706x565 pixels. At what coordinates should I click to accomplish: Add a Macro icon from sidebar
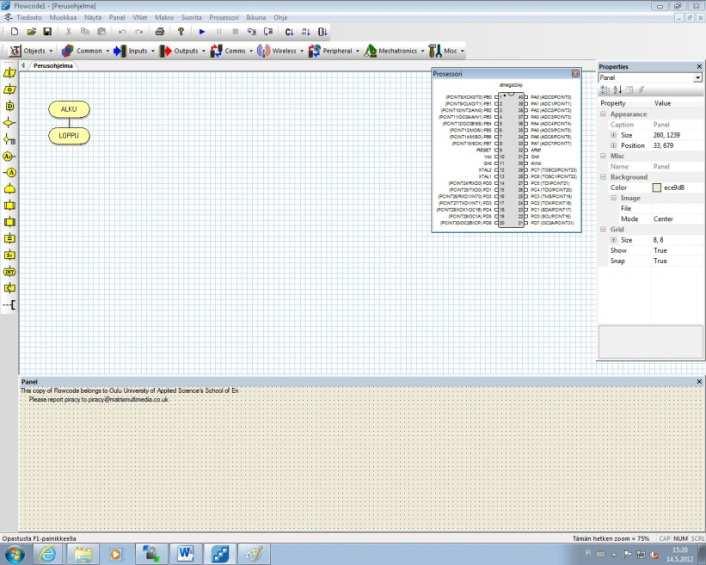point(9,206)
